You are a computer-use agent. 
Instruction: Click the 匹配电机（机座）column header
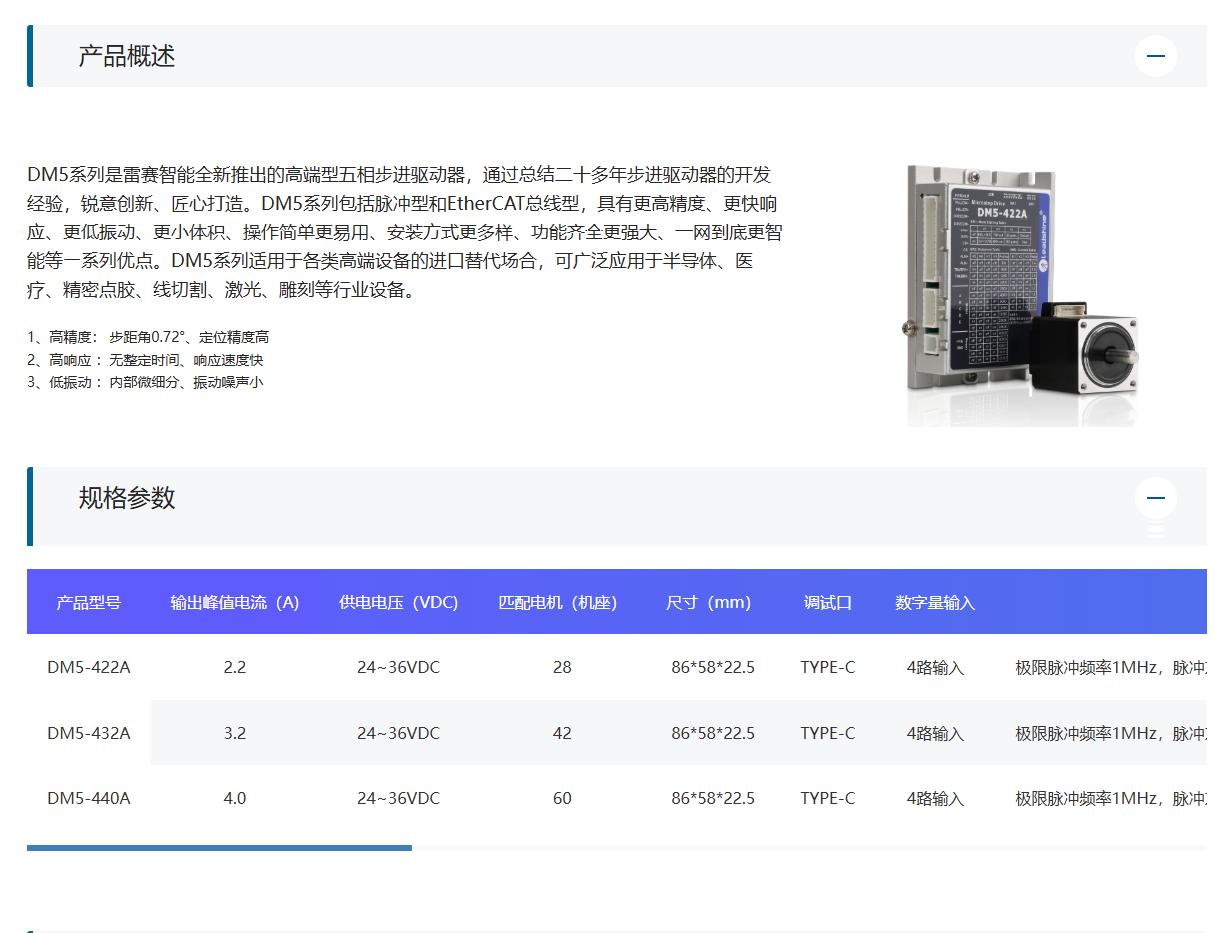tap(558, 602)
